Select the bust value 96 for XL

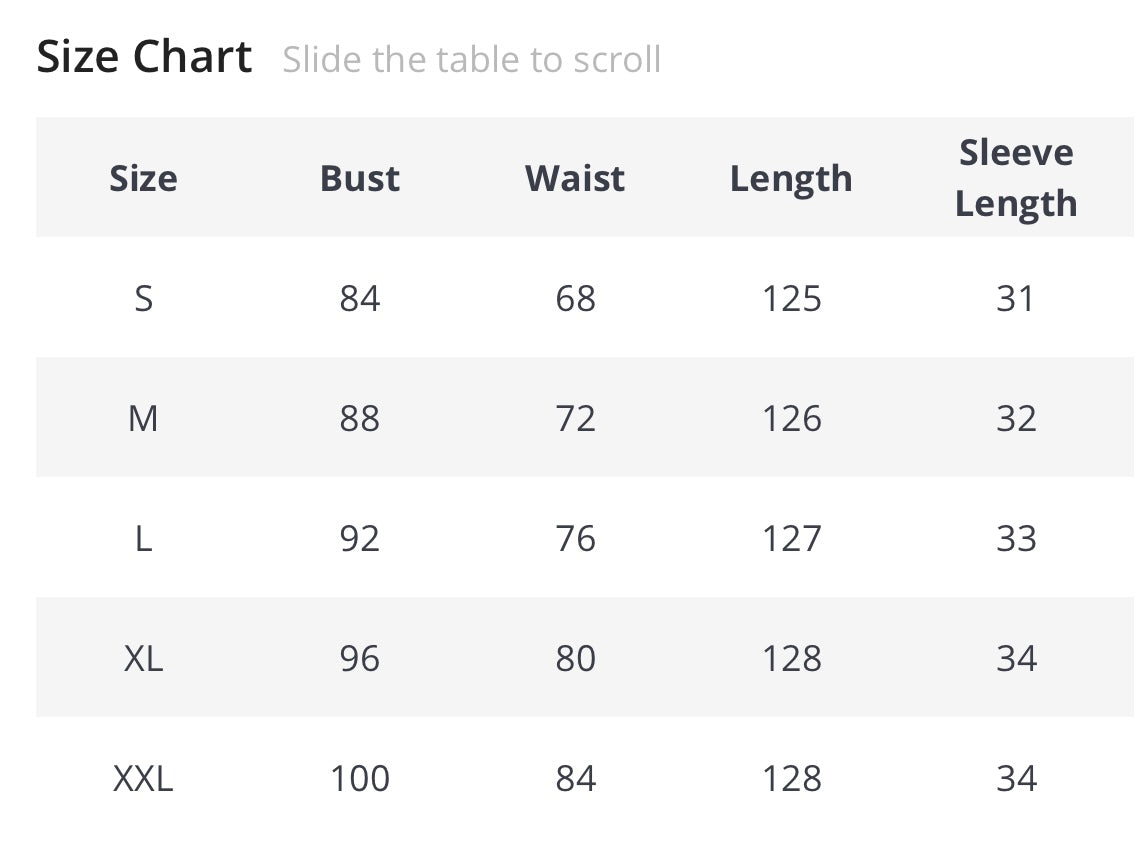point(360,658)
